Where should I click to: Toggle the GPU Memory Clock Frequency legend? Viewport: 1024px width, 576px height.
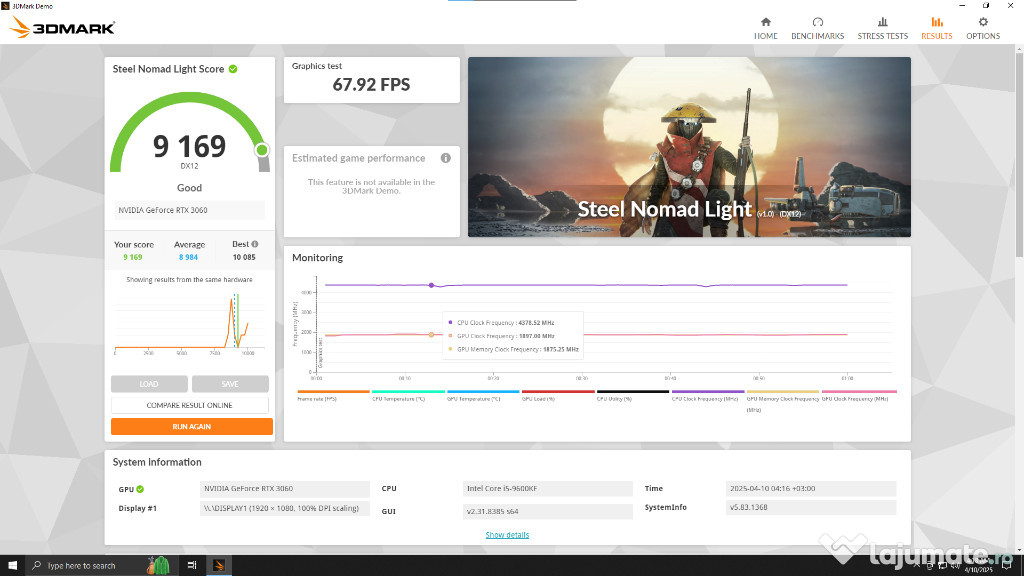pos(782,404)
